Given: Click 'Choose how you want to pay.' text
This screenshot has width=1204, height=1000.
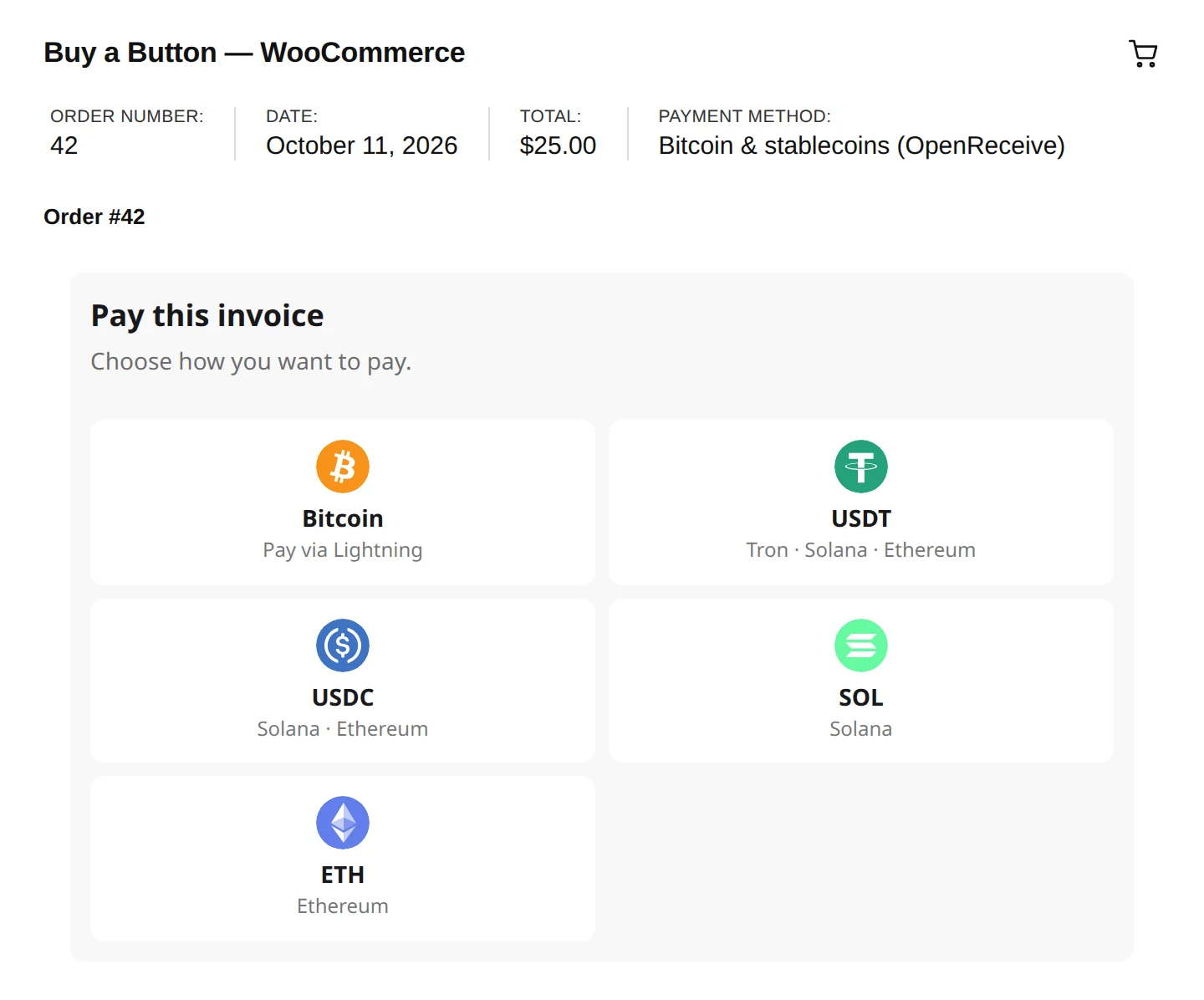Looking at the screenshot, I should [x=251, y=362].
